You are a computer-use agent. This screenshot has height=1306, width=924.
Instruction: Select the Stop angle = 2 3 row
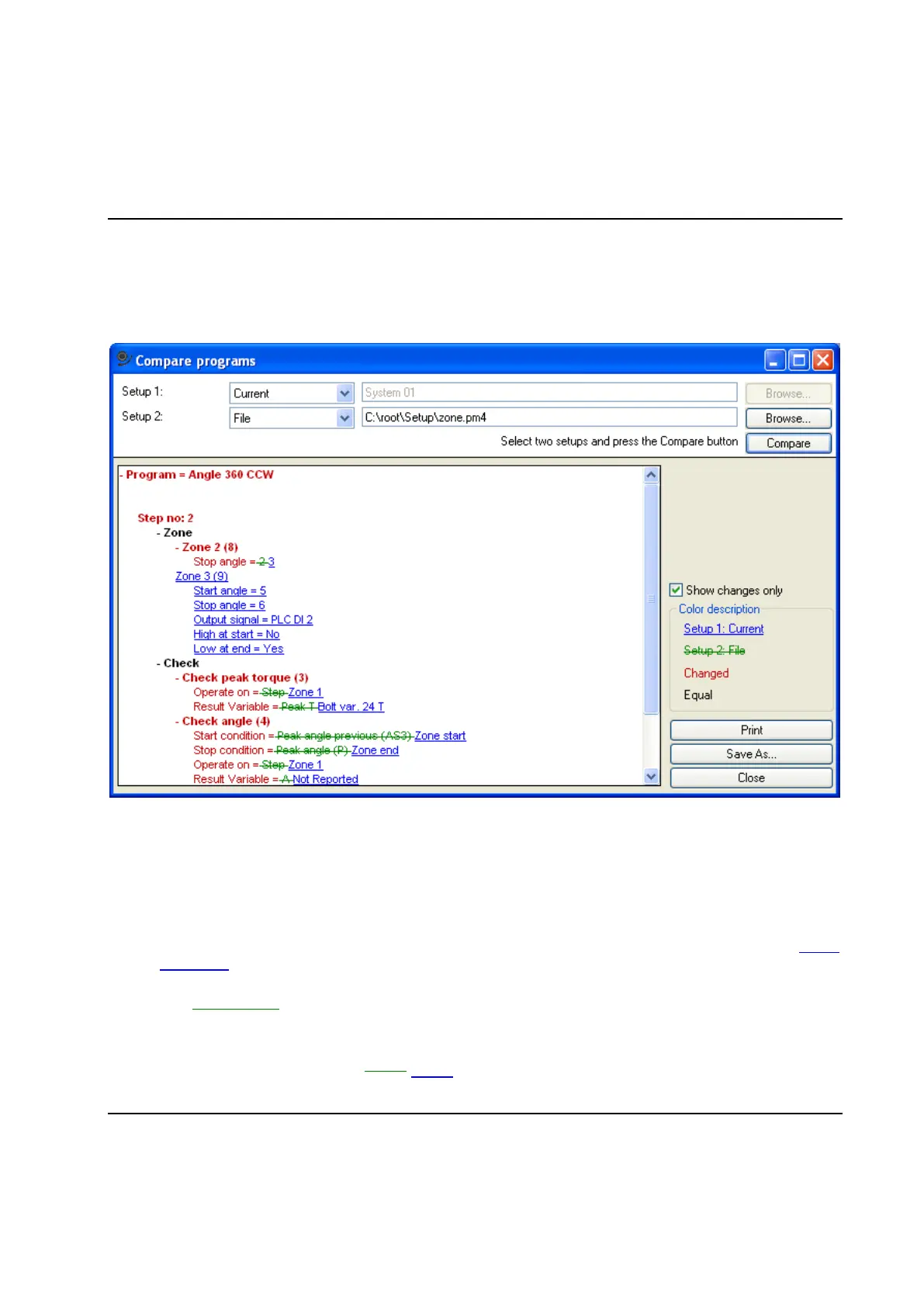pyautogui.click(x=234, y=562)
